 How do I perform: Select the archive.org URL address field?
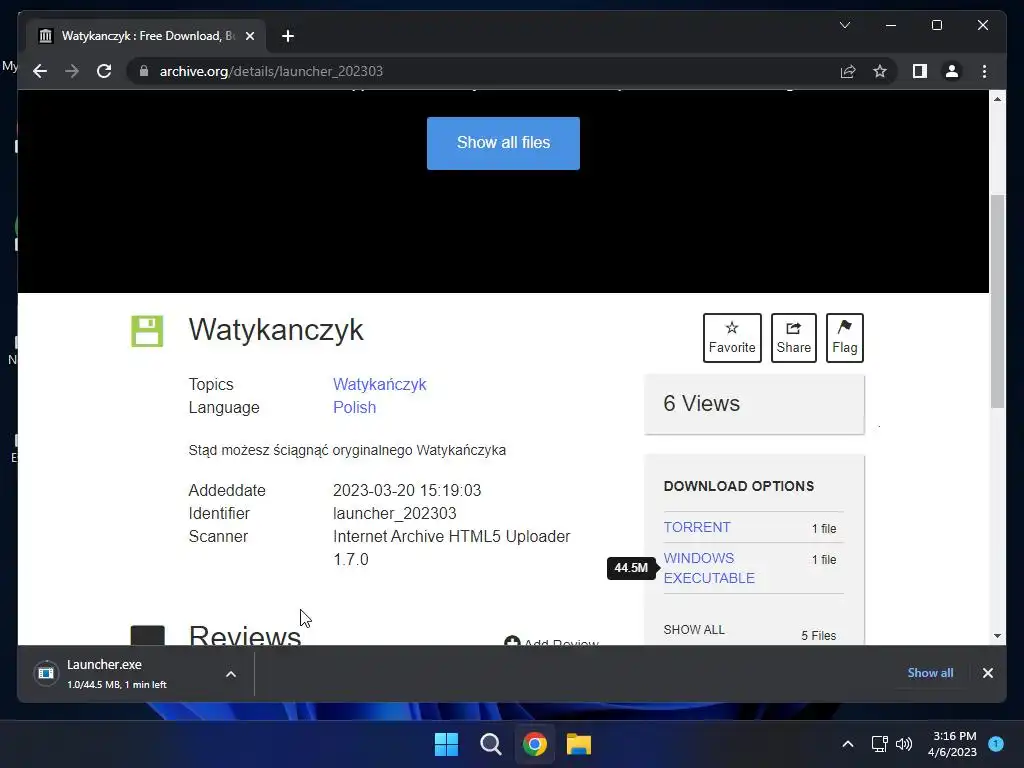271,71
